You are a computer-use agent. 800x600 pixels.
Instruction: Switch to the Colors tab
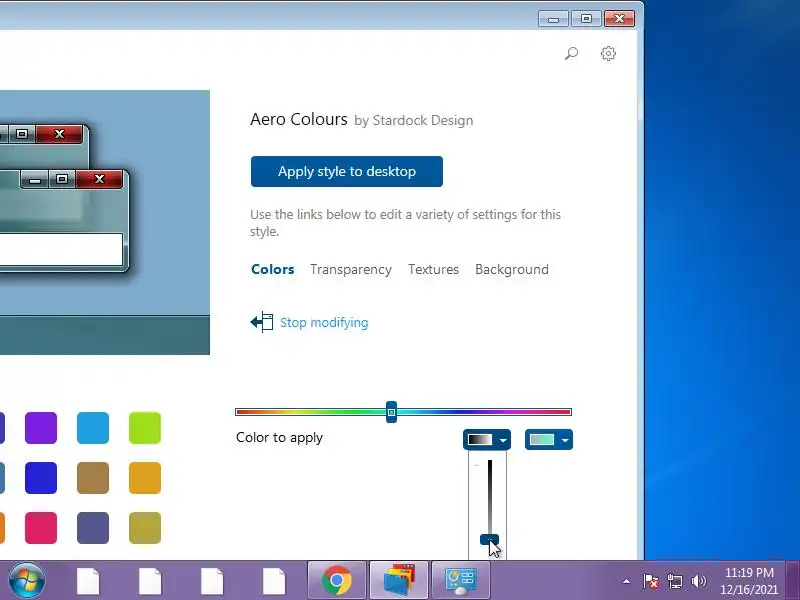(272, 269)
